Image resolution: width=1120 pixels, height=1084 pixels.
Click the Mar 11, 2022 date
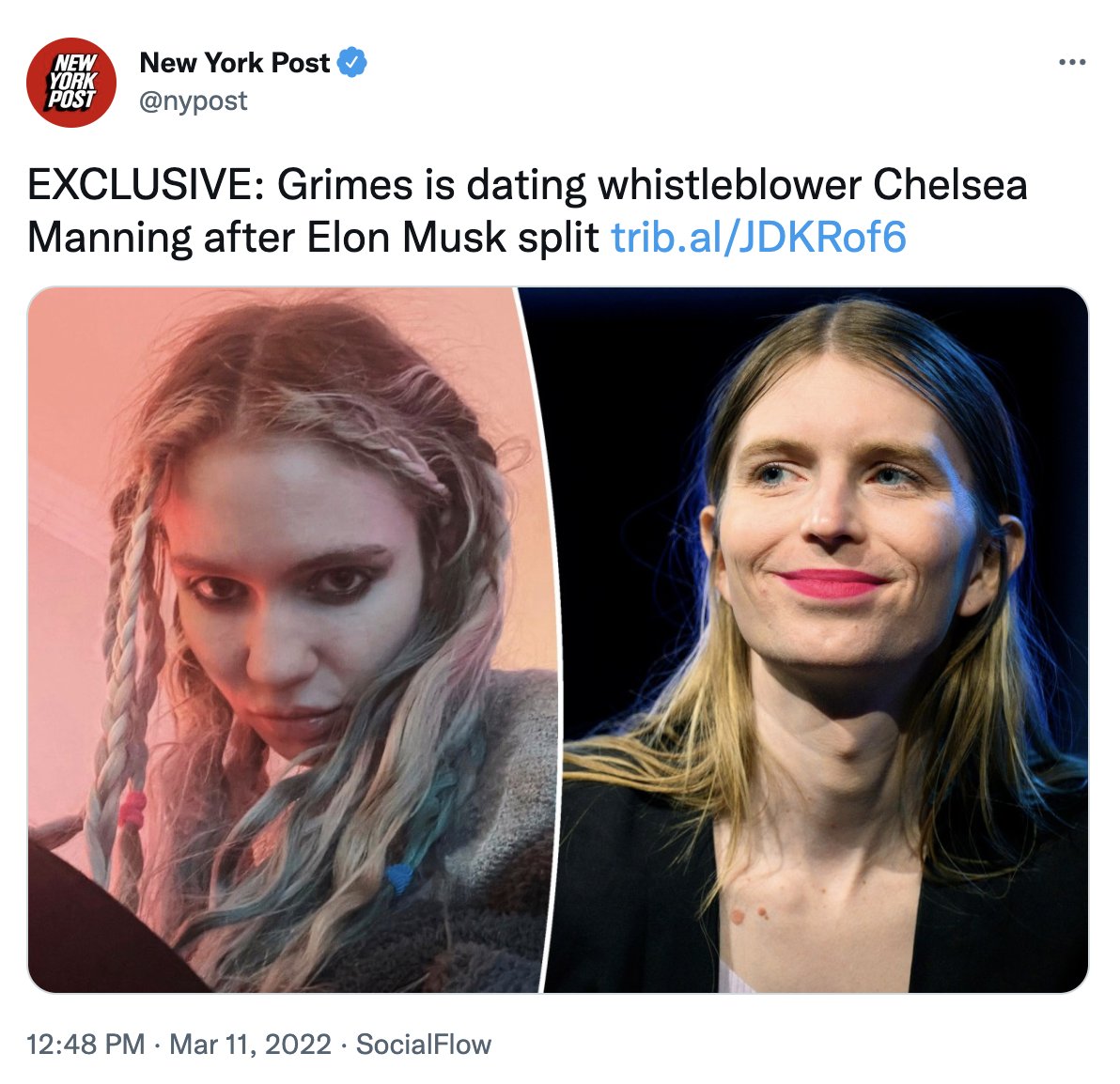pyautogui.click(x=251, y=1044)
